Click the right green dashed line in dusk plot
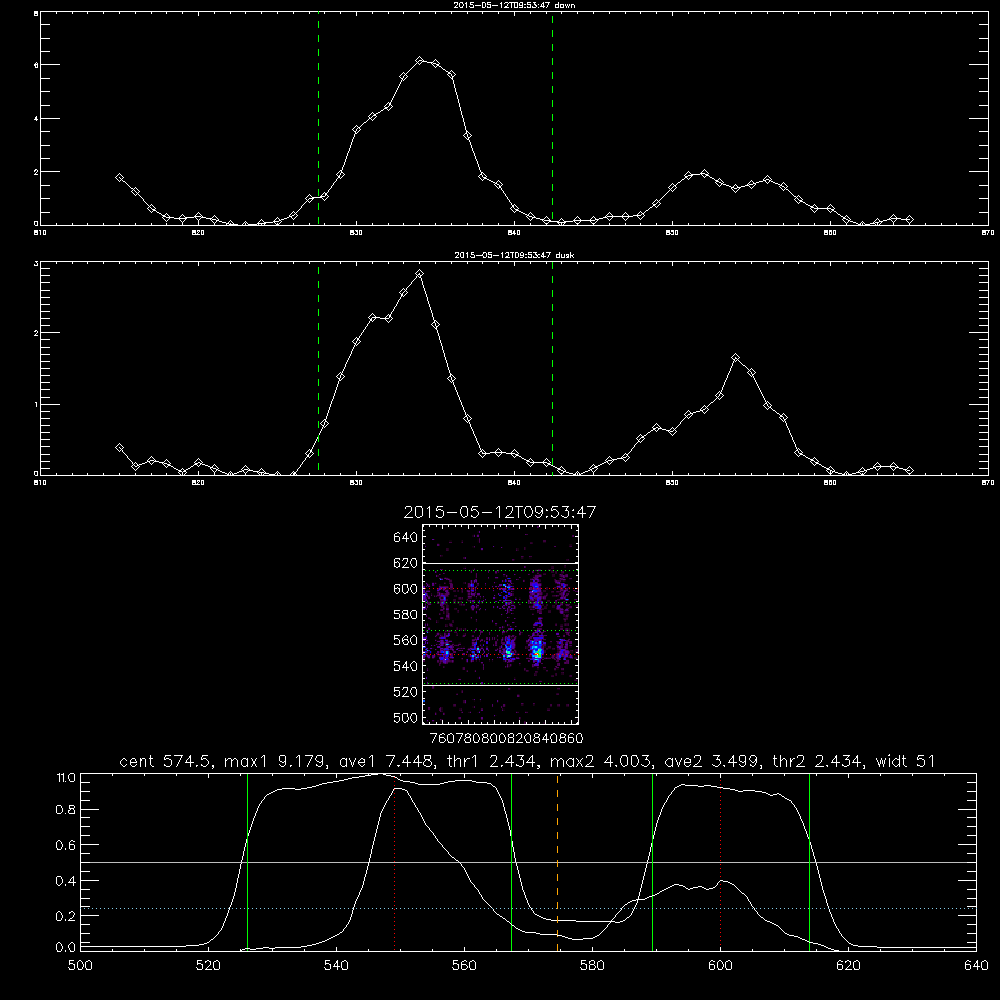Screen dimensions: 1000x1000 [x=552, y=369]
